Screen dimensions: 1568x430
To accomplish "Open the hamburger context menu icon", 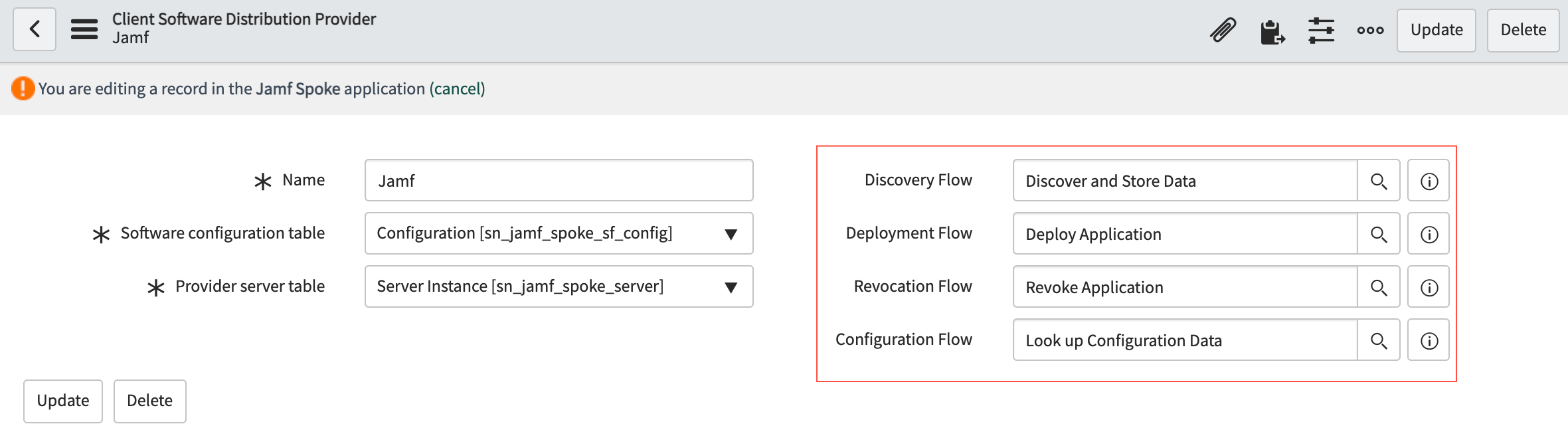I will coord(84,29).
